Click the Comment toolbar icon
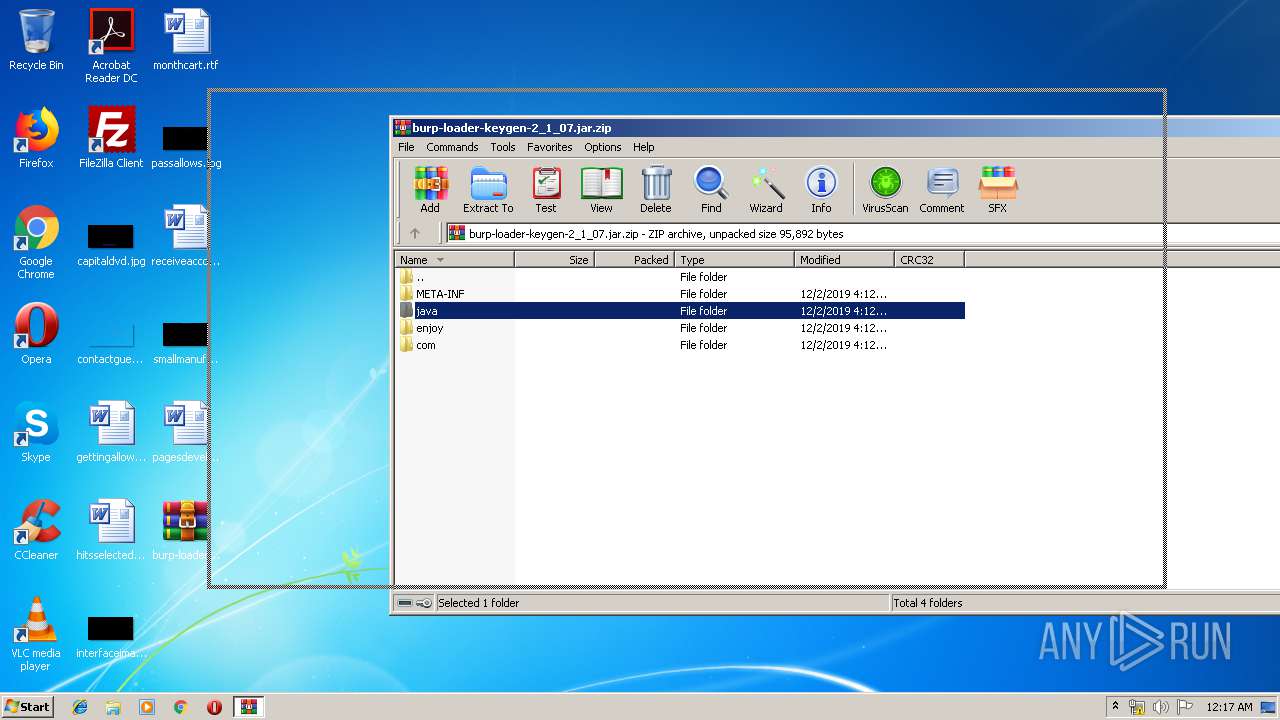Viewport: 1280px width, 720px height. pyautogui.click(x=942, y=190)
